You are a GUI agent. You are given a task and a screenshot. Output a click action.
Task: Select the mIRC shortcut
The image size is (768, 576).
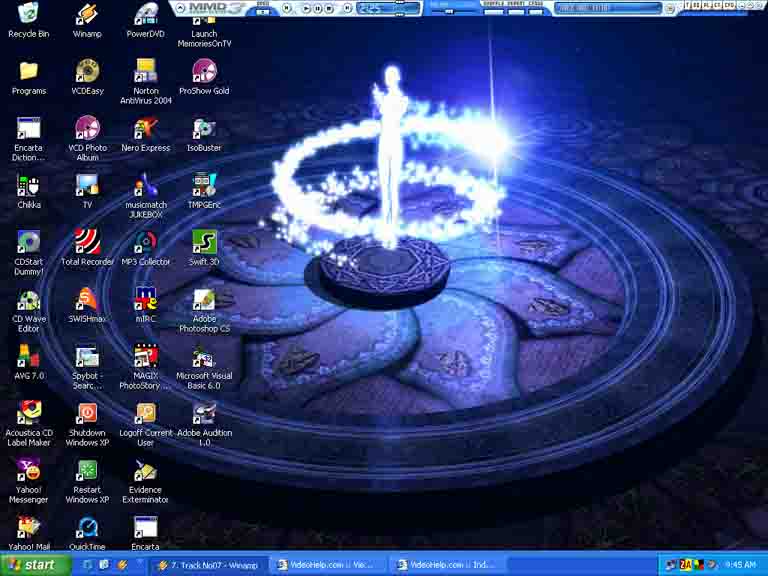(x=145, y=306)
